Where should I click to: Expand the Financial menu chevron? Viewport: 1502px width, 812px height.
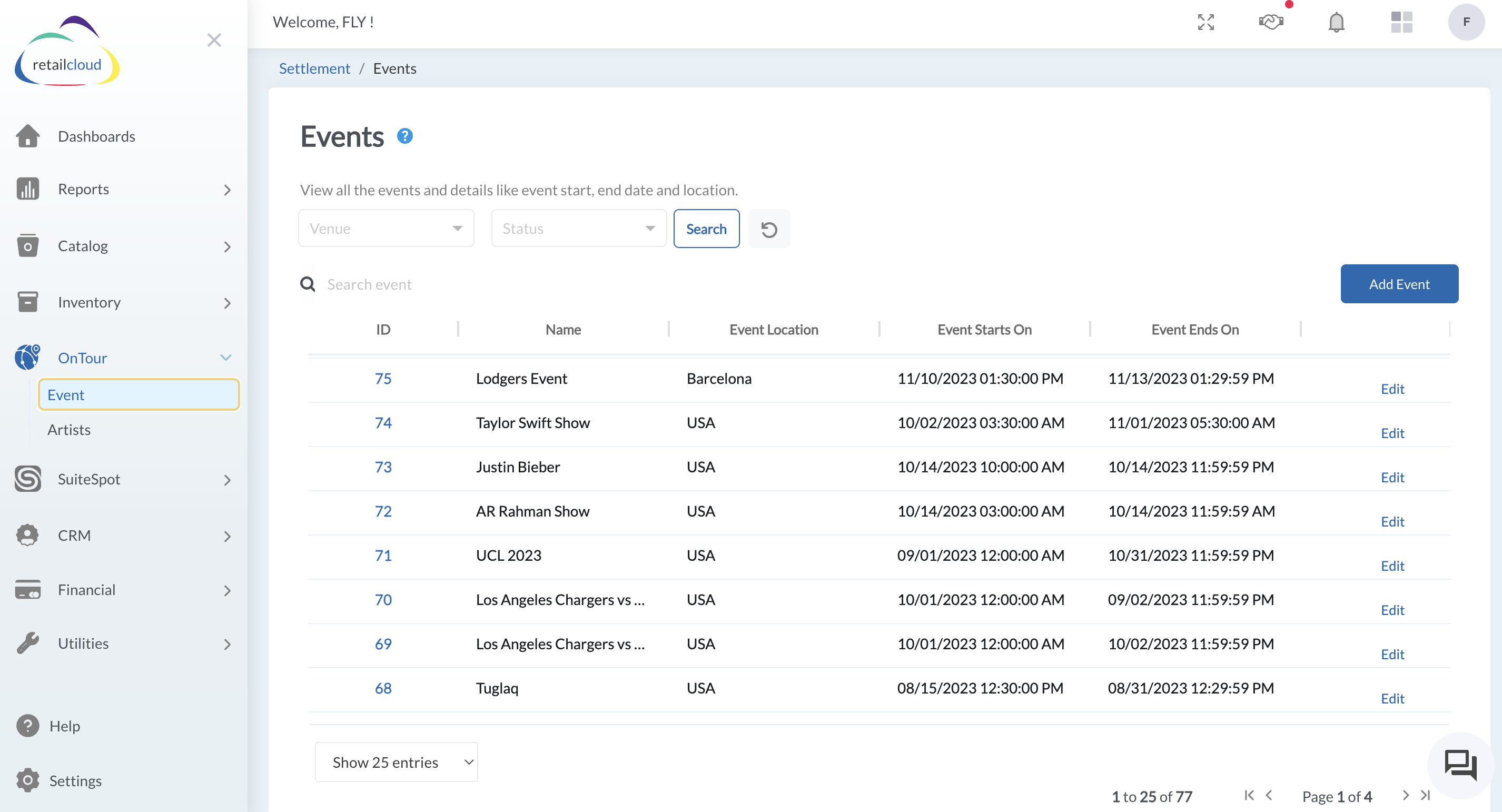click(x=228, y=590)
